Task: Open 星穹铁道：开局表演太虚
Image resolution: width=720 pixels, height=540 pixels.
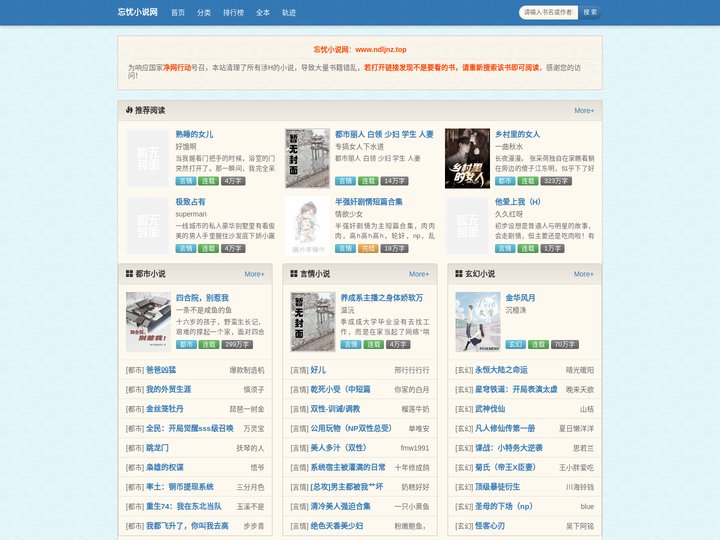Action: click(516, 389)
